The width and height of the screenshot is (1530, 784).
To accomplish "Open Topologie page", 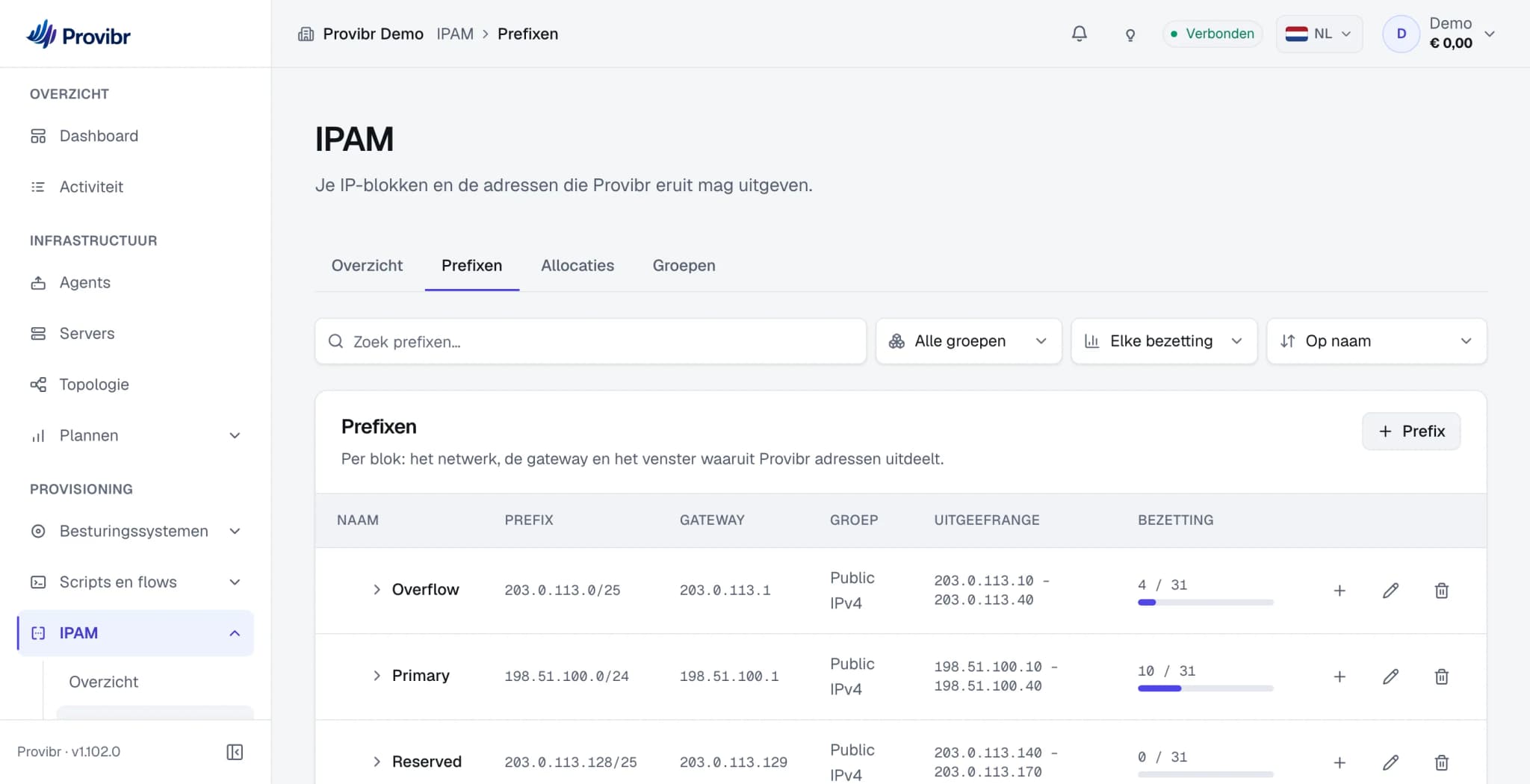I will coord(135,385).
